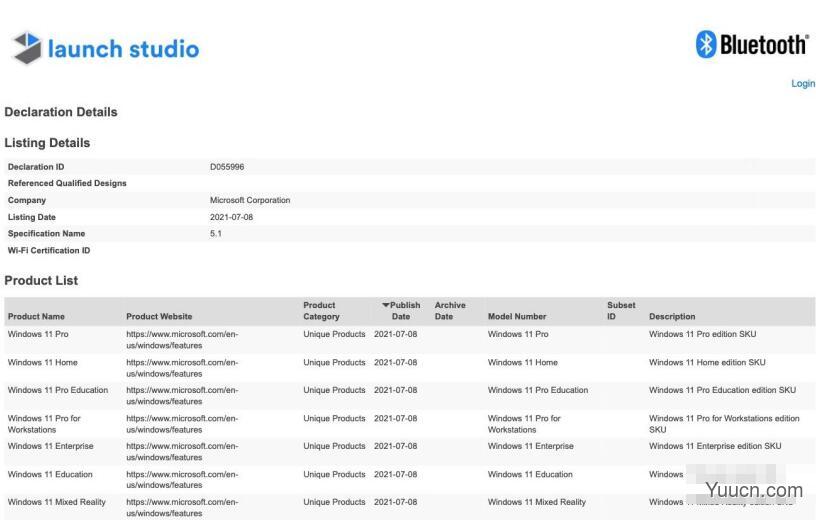Click Referenced Qualified Designs label
Screen dimensions: 816x520
67,183
